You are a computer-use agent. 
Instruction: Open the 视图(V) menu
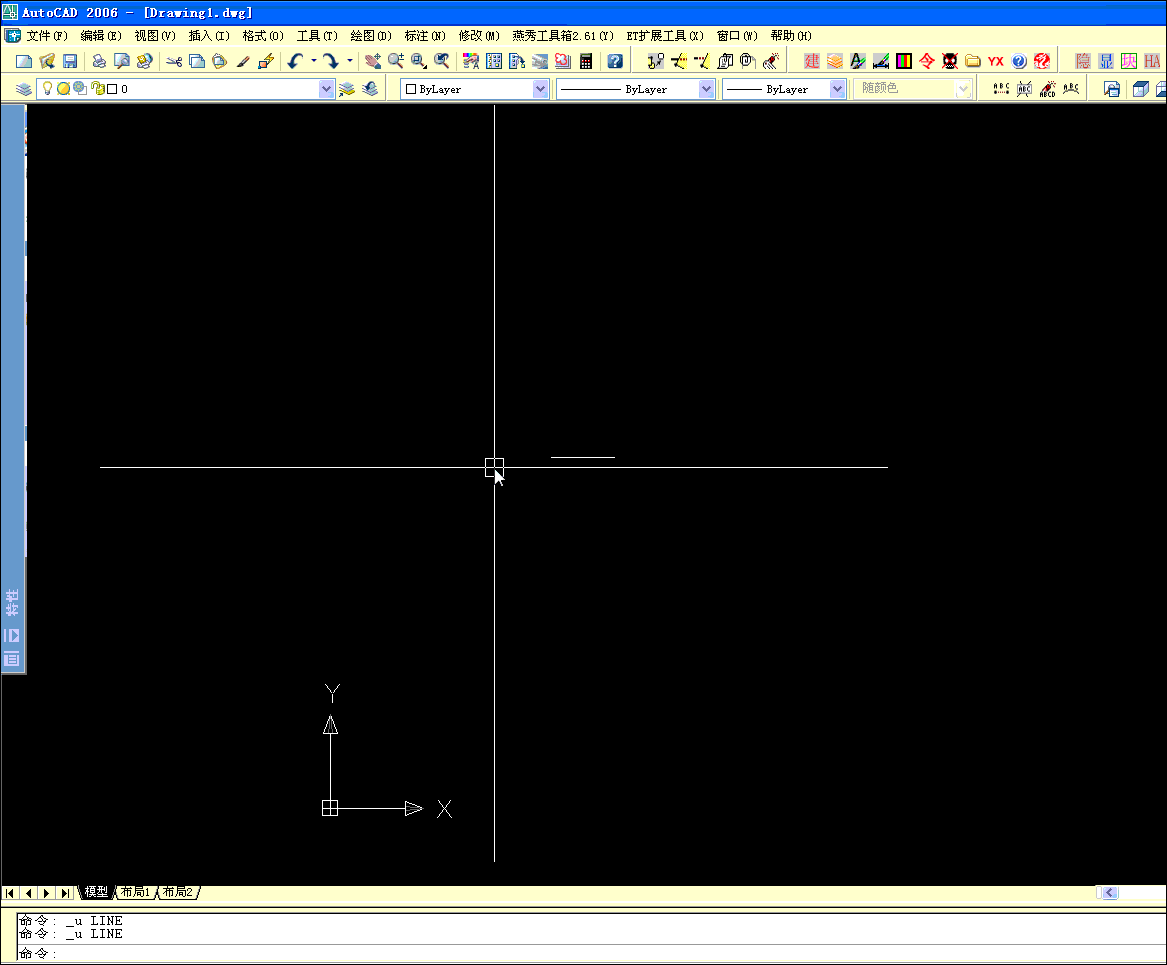[x=155, y=36]
